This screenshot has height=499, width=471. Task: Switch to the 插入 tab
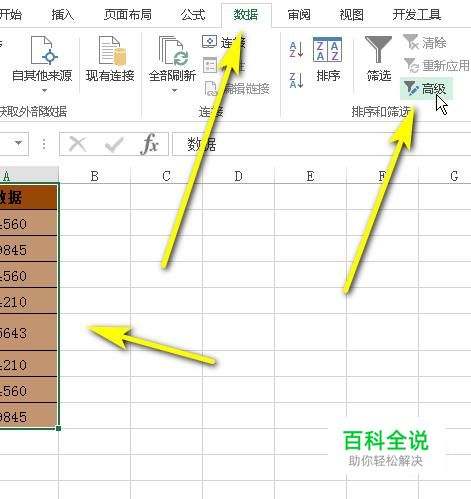[63, 15]
